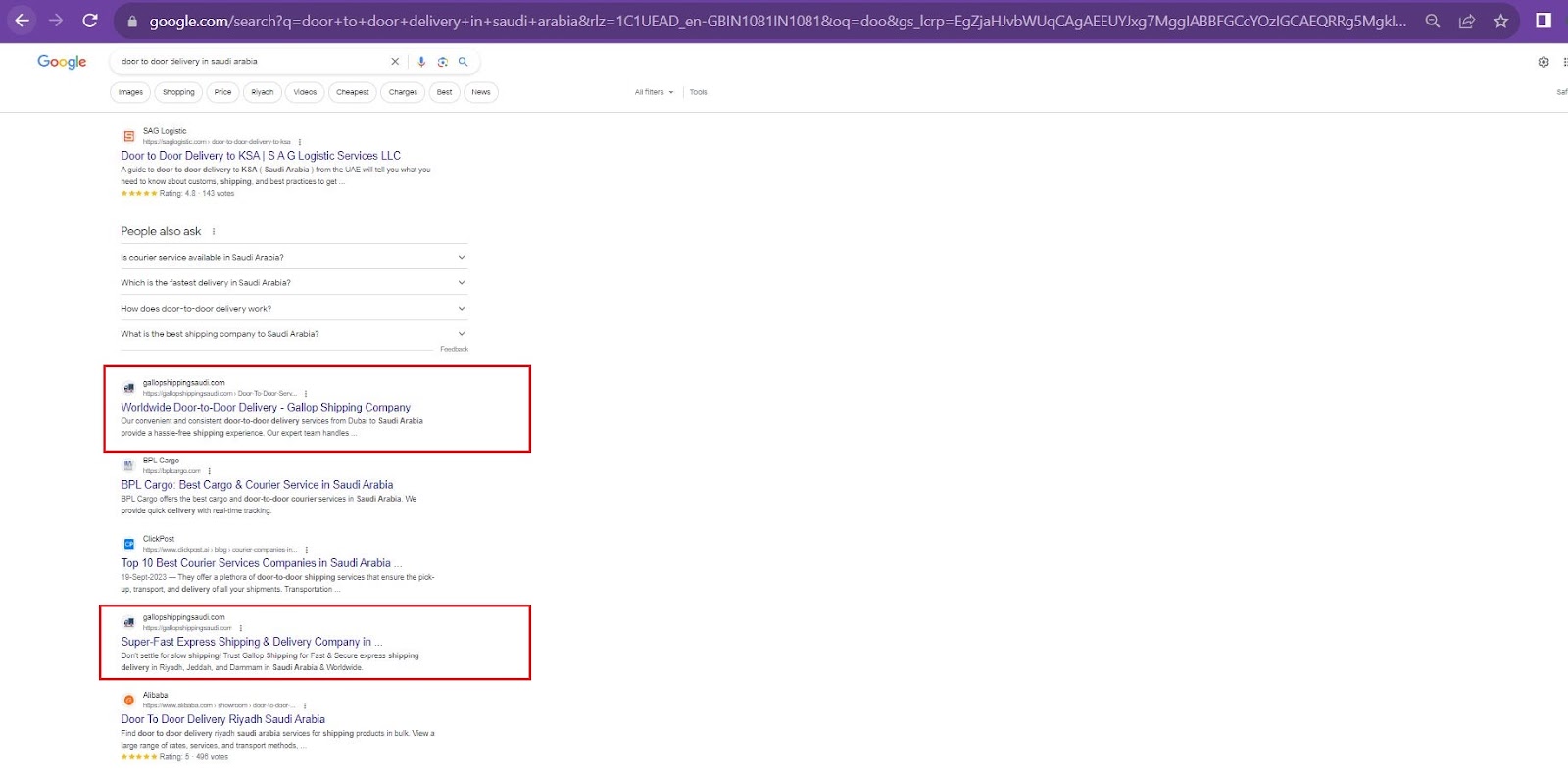Open three-dot menu for SAG Logistic result
The height and width of the screenshot is (776, 1568).
click(x=300, y=142)
